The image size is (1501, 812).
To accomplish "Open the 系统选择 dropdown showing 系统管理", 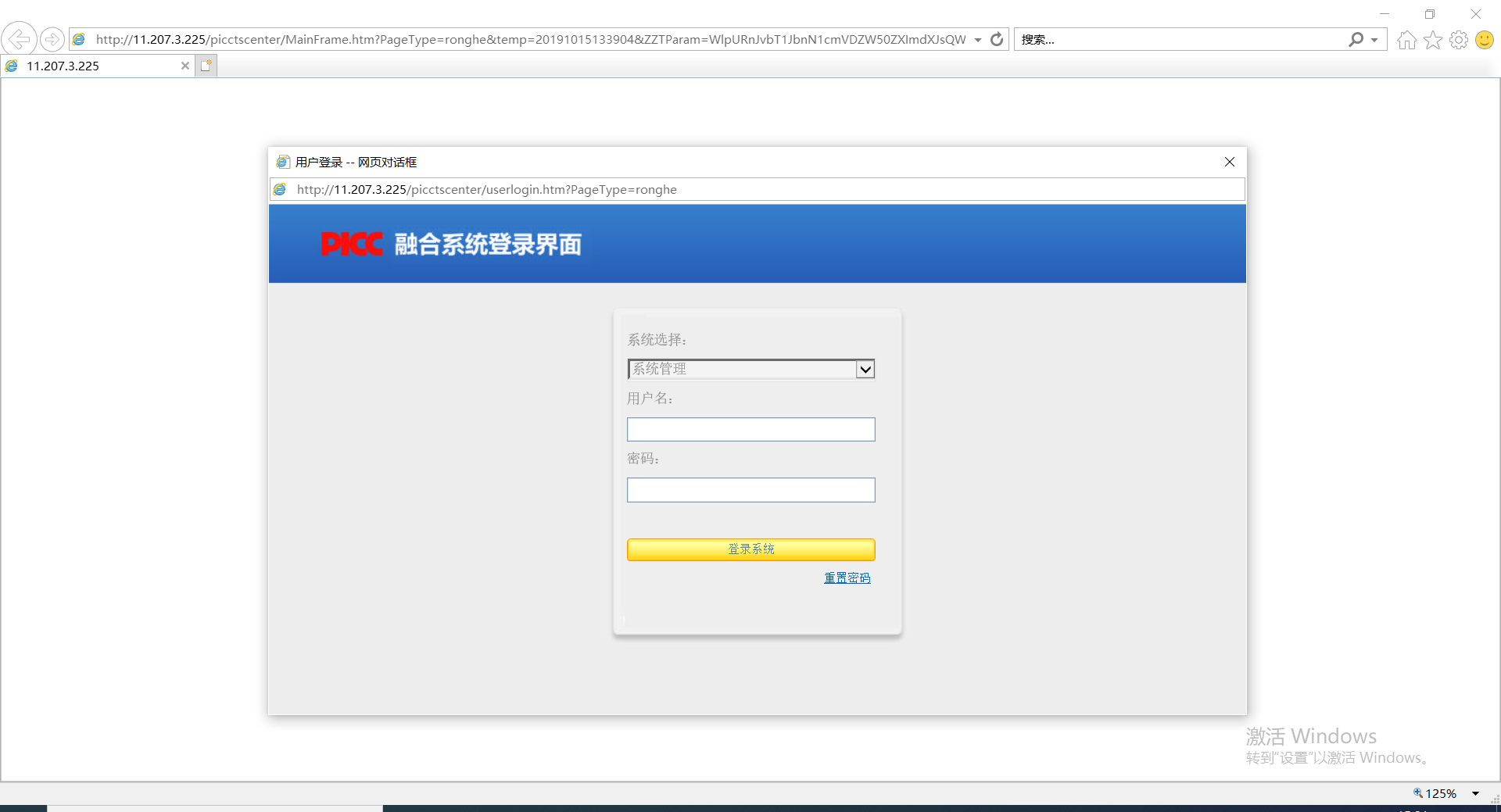I will coord(751,369).
